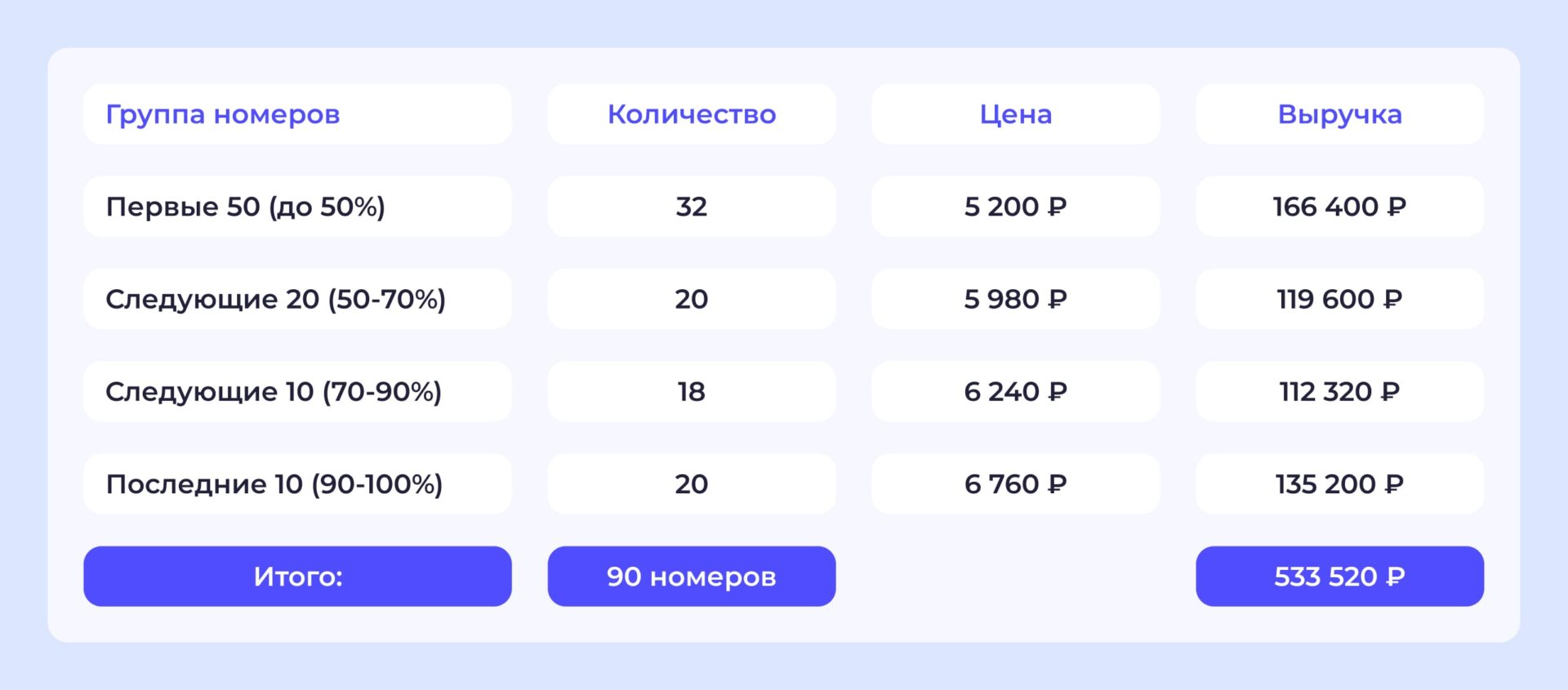Image resolution: width=1568 pixels, height=690 pixels.
Task: Click the 'Группа номеров' header cell
Action: (297, 114)
